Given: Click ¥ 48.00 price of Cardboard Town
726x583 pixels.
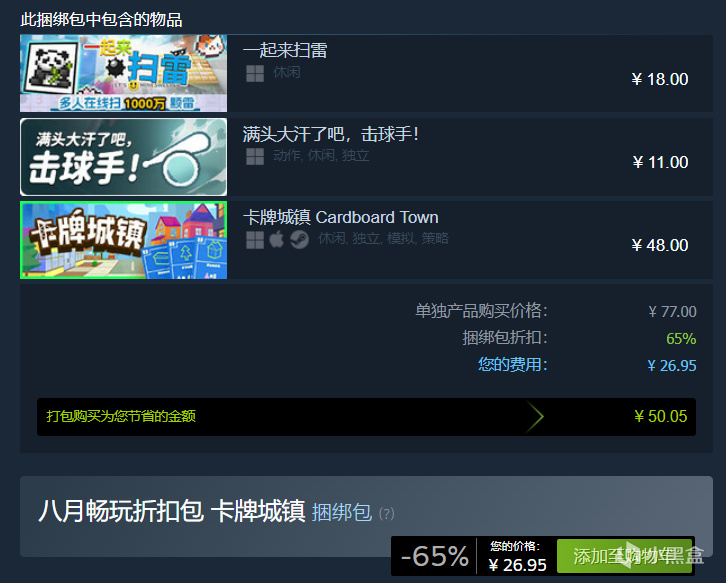Looking at the screenshot, I should pyautogui.click(x=660, y=245).
